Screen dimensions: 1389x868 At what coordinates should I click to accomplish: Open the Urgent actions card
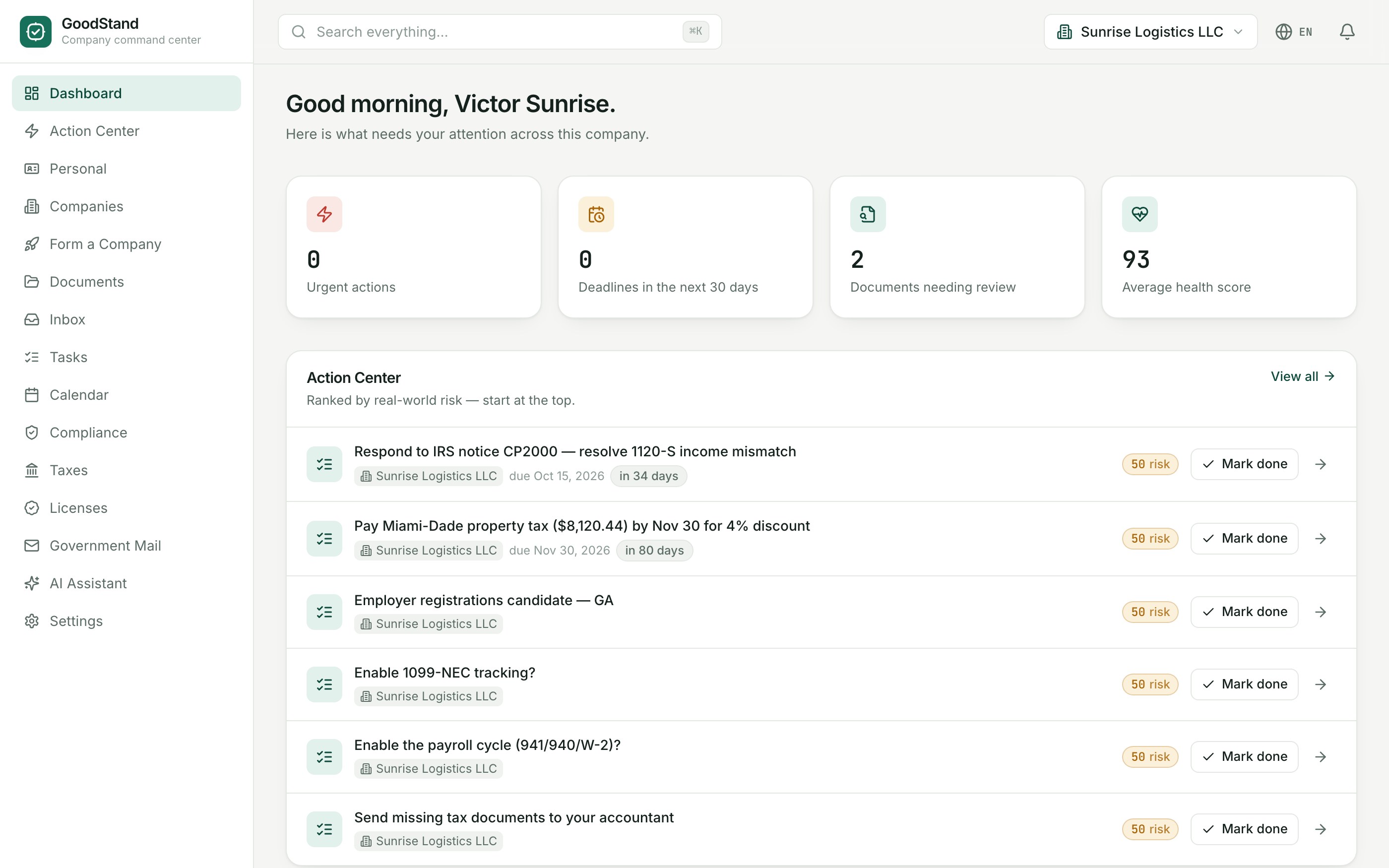pyautogui.click(x=413, y=247)
